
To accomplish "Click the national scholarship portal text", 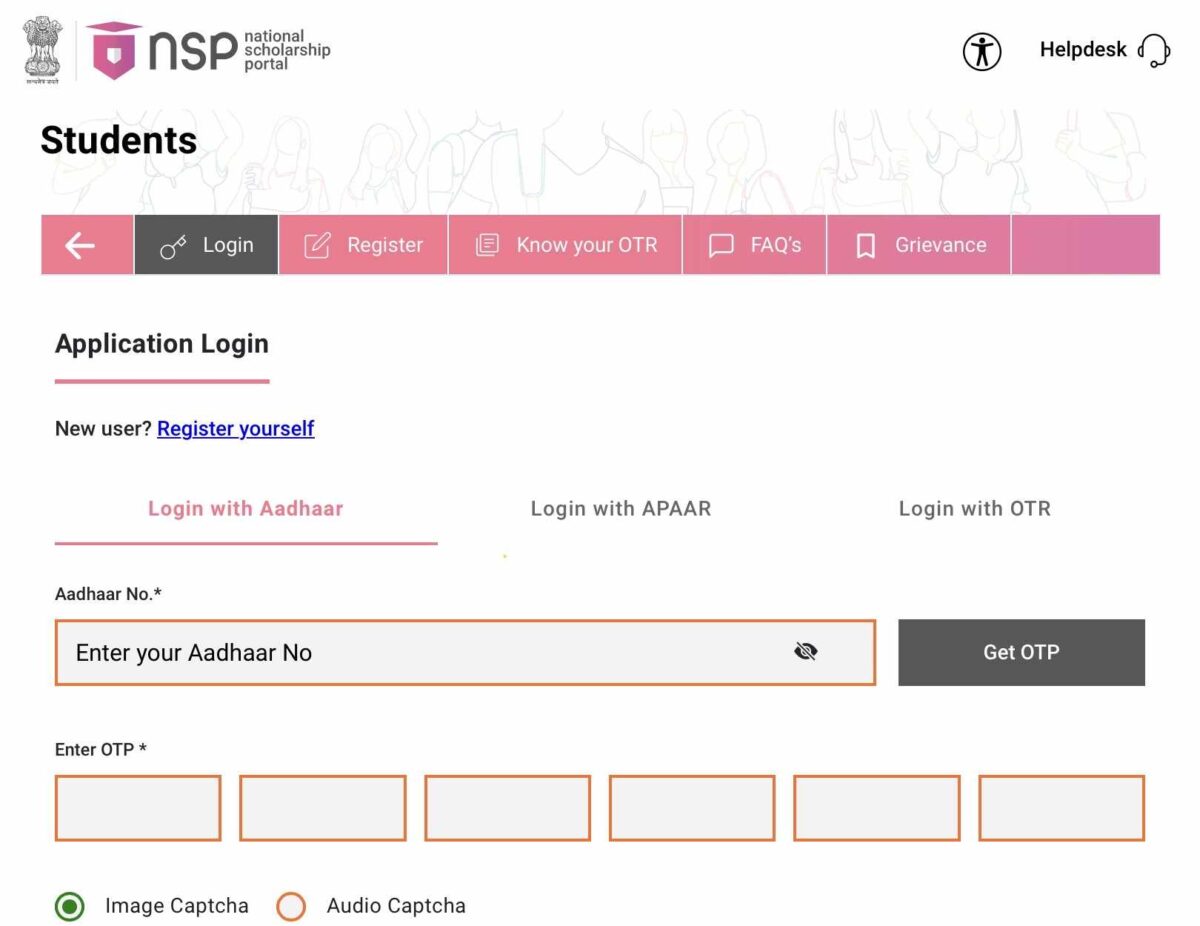I will [x=287, y=50].
